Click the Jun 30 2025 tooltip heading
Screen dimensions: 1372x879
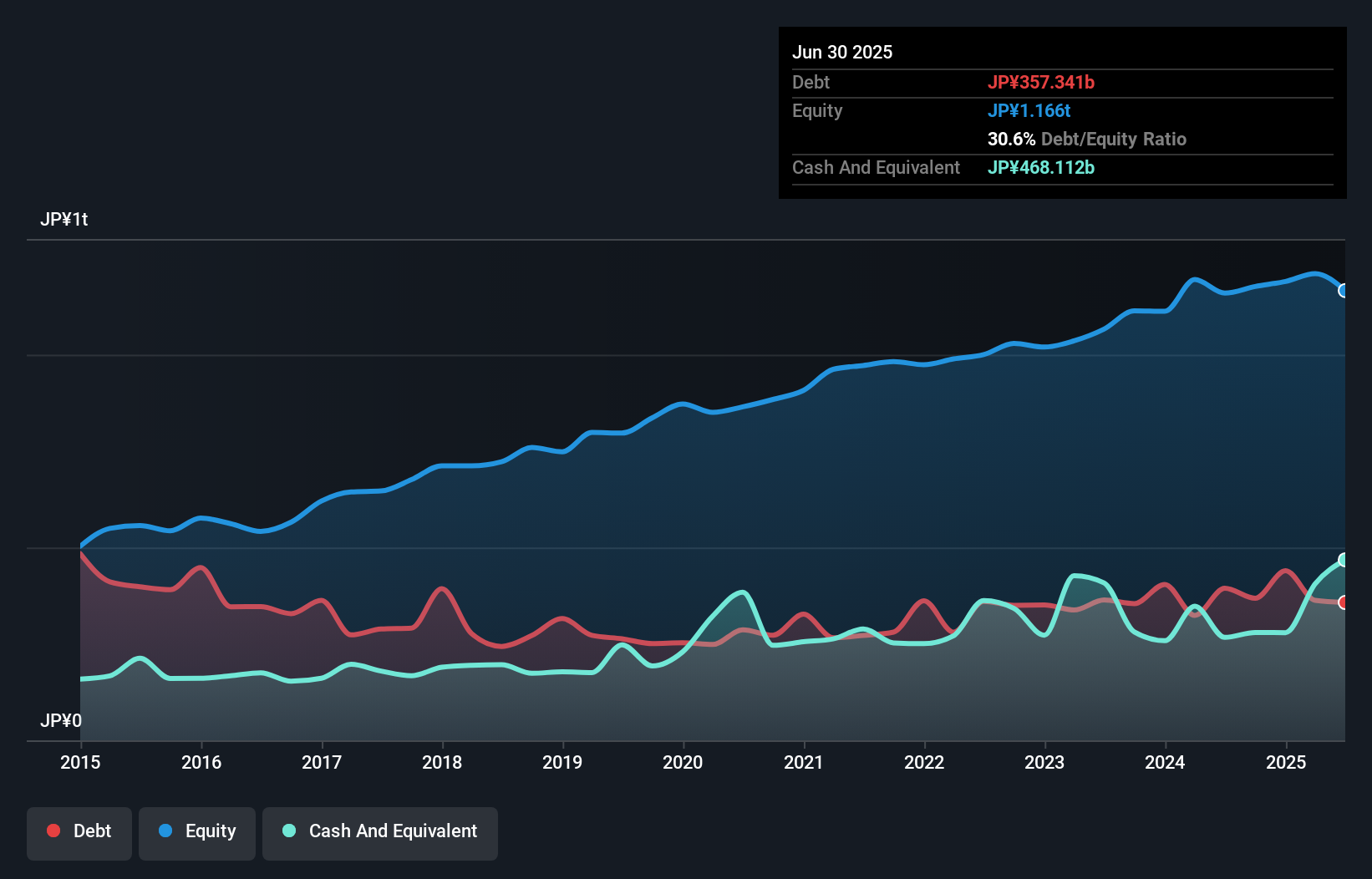click(x=842, y=52)
